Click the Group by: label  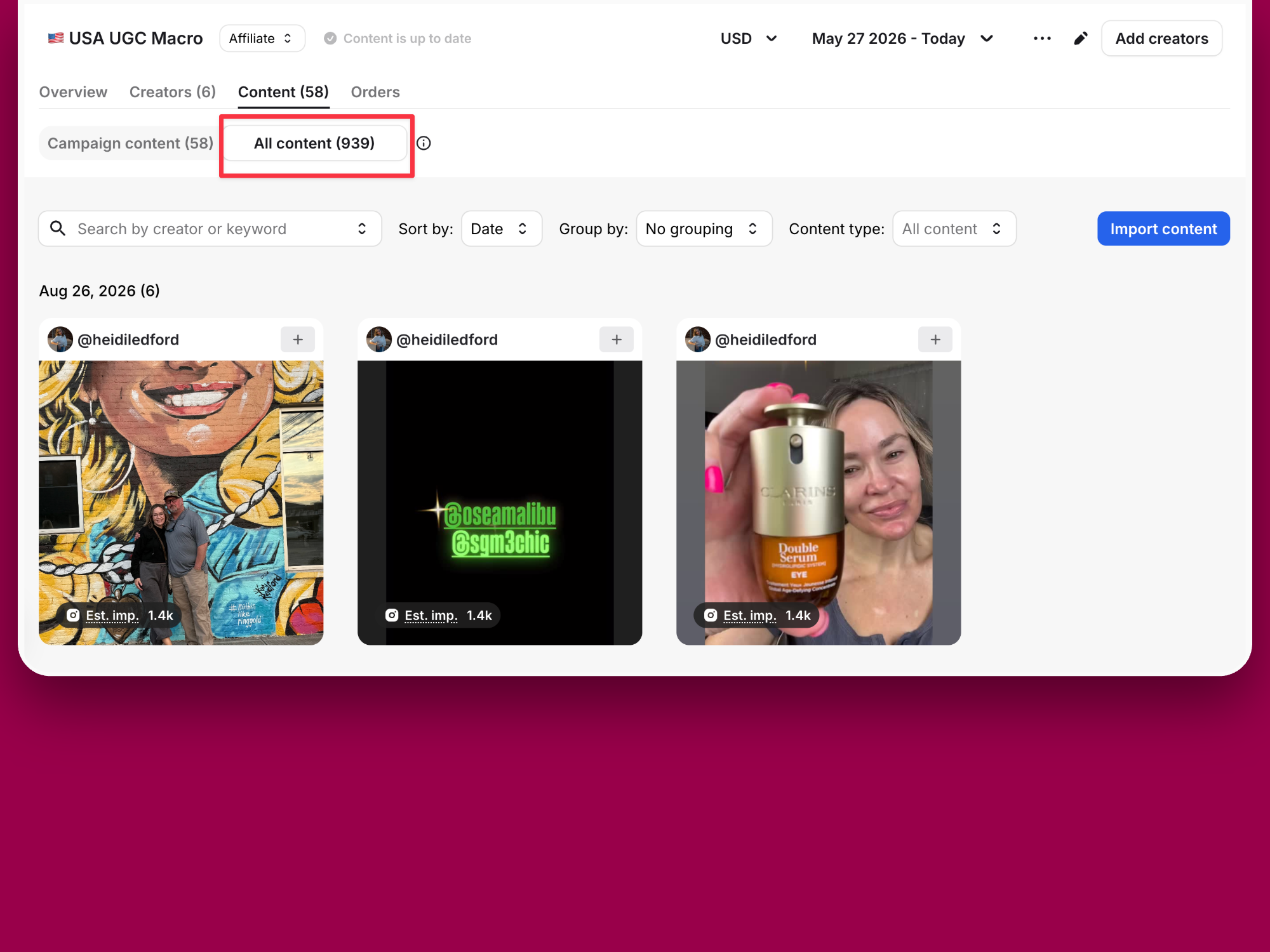pyautogui.click(x=593, y=229)
